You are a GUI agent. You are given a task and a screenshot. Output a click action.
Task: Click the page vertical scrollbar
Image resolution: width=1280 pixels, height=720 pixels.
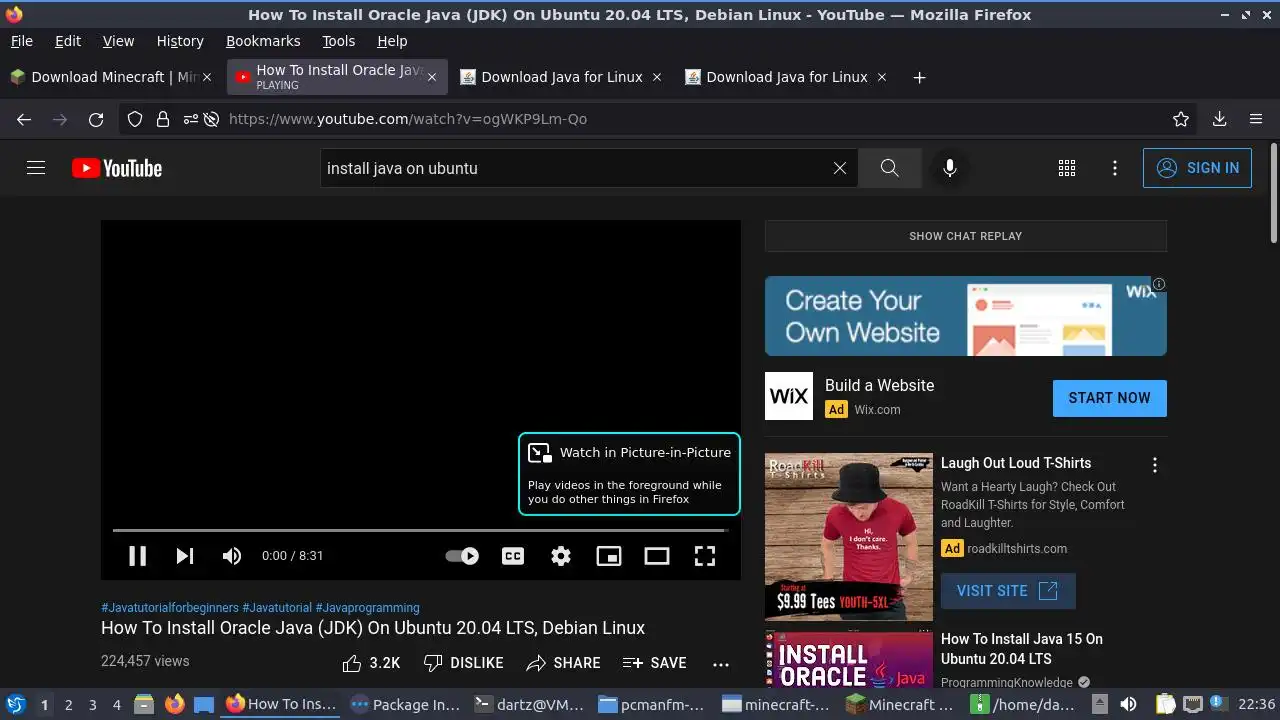[x=1273, y=193]
